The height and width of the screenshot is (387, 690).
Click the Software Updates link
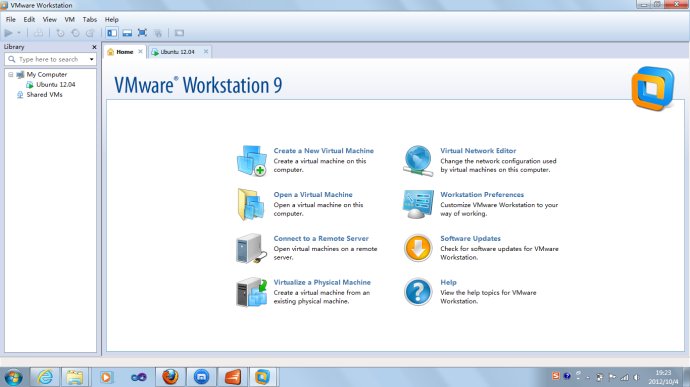(x=470, y=238)
